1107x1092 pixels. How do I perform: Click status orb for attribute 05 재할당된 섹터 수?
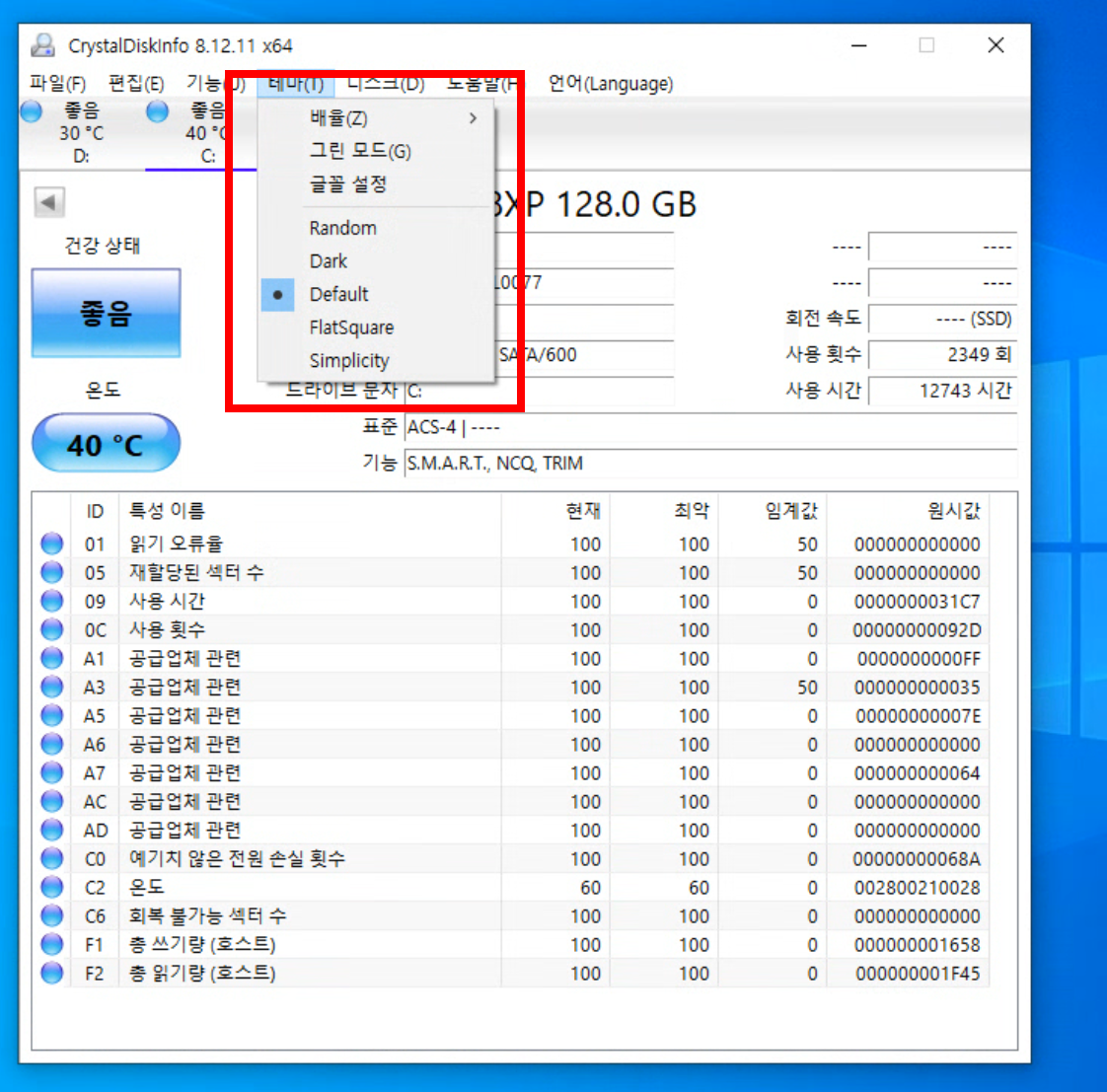pyautogui.click(x=51, y=572)
